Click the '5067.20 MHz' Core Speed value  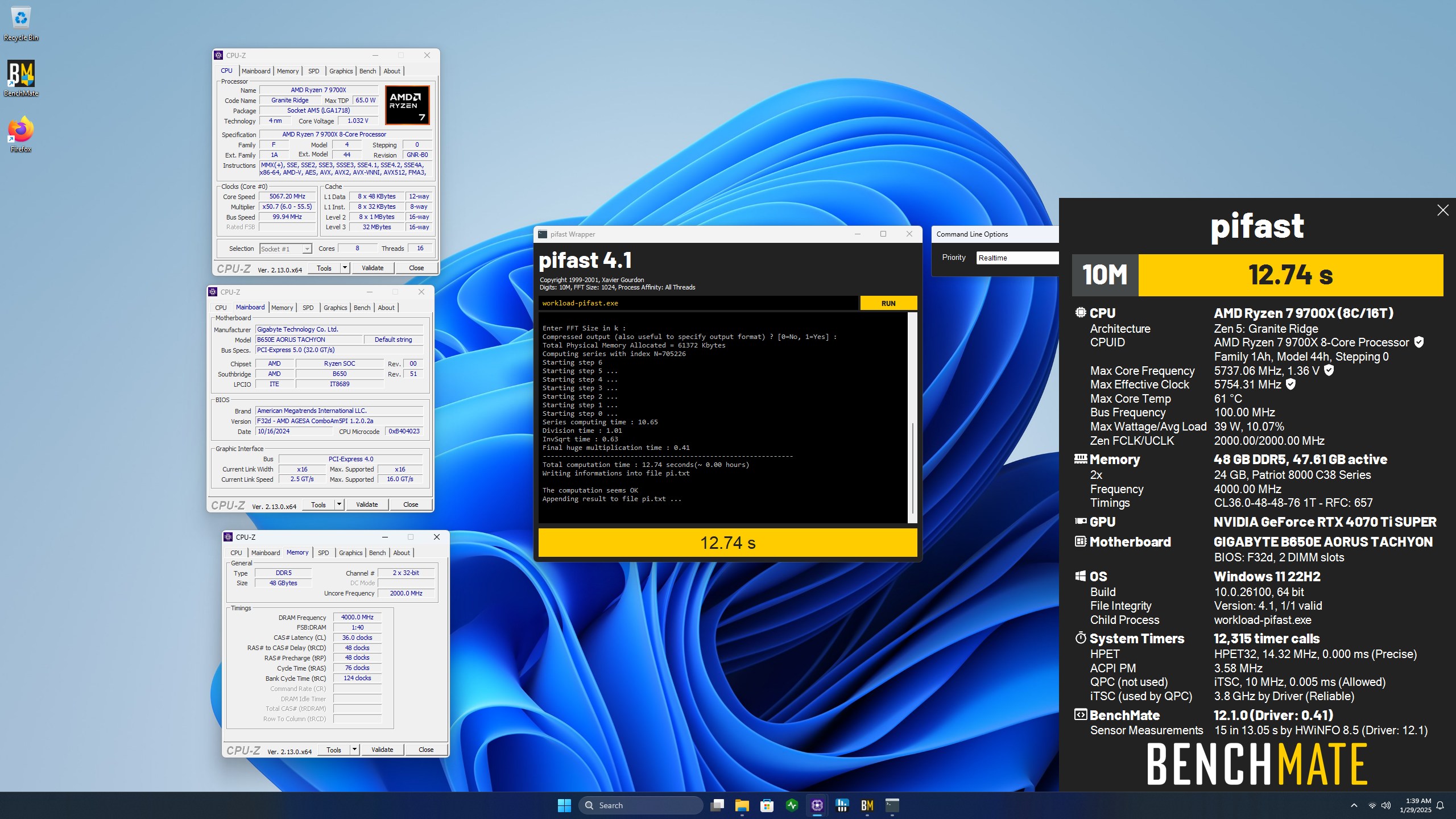(287, 196)
